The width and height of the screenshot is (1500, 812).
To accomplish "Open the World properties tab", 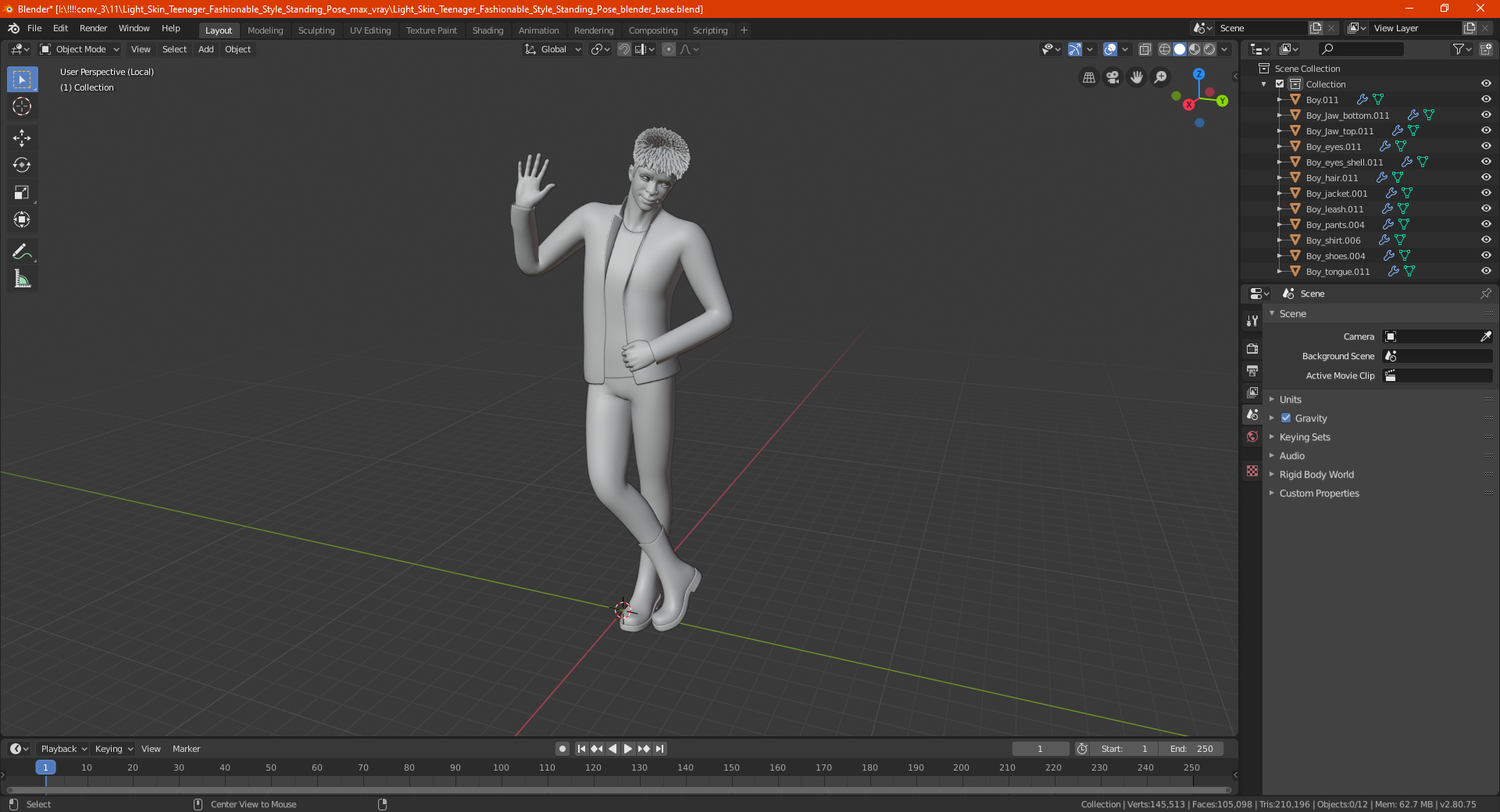I will (1252, 436).
